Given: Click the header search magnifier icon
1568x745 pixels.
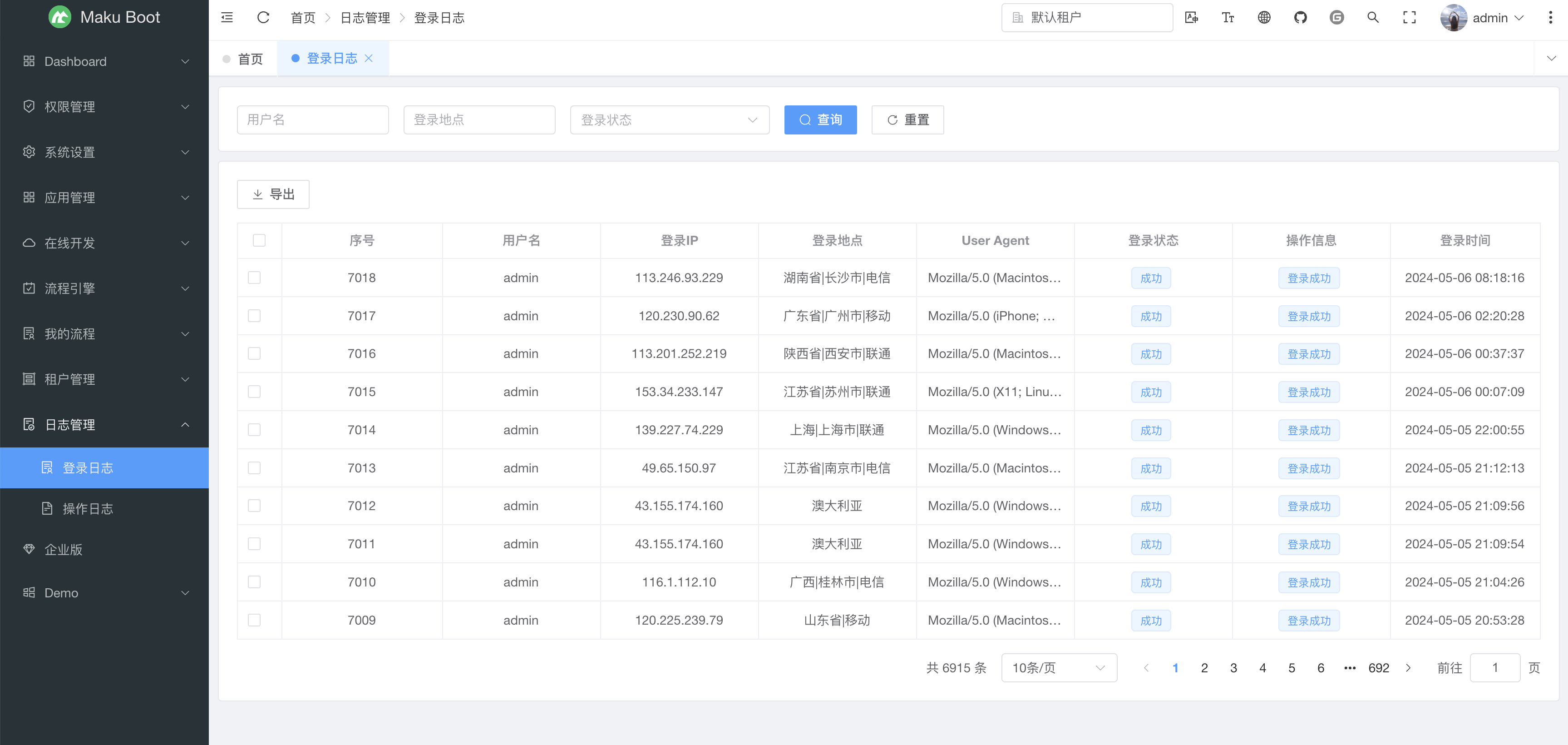Looking at the screenshot, I should (1373, 18).
